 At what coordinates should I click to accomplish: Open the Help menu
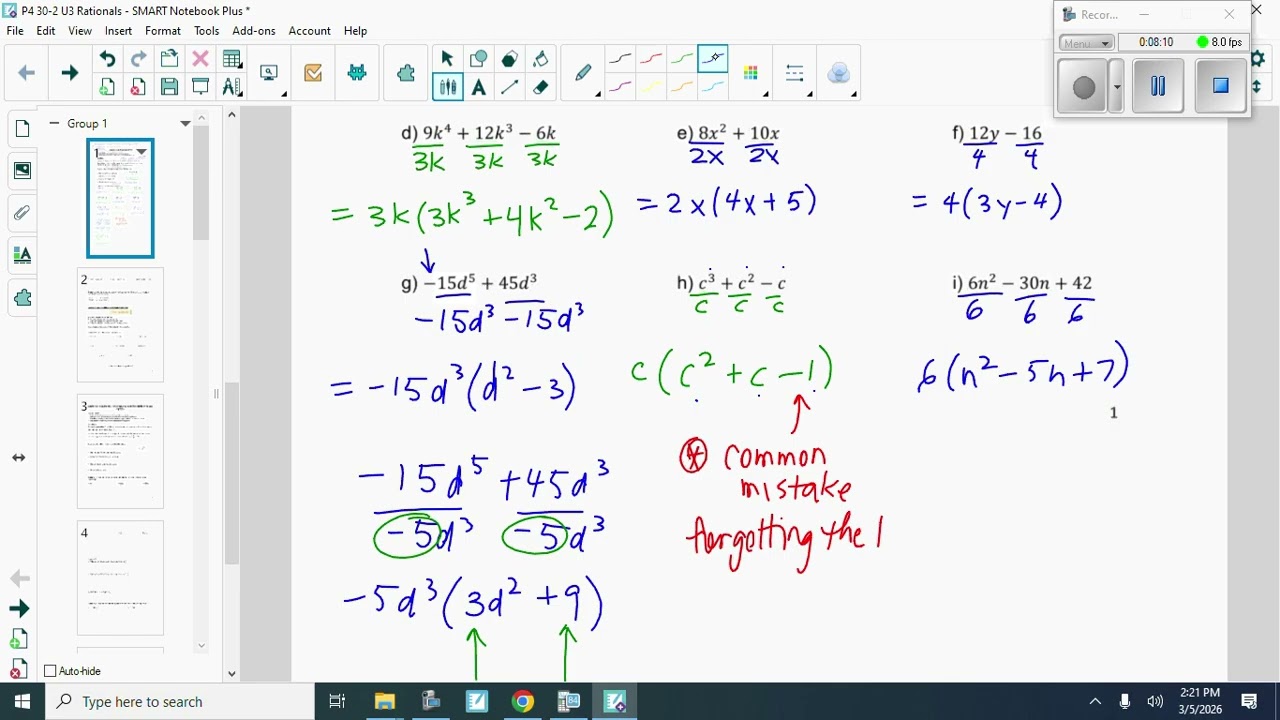(x=355, y=31)
